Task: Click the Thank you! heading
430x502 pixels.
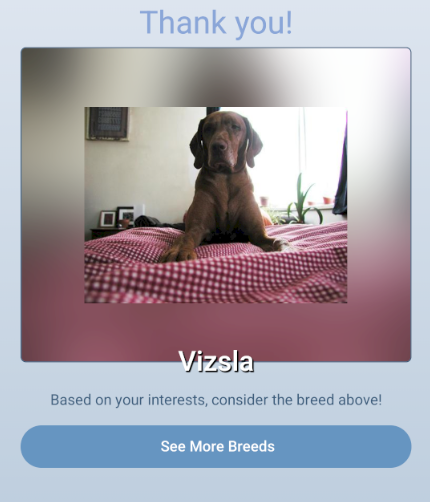Action: pyautogui.click(x=216, y=22)
